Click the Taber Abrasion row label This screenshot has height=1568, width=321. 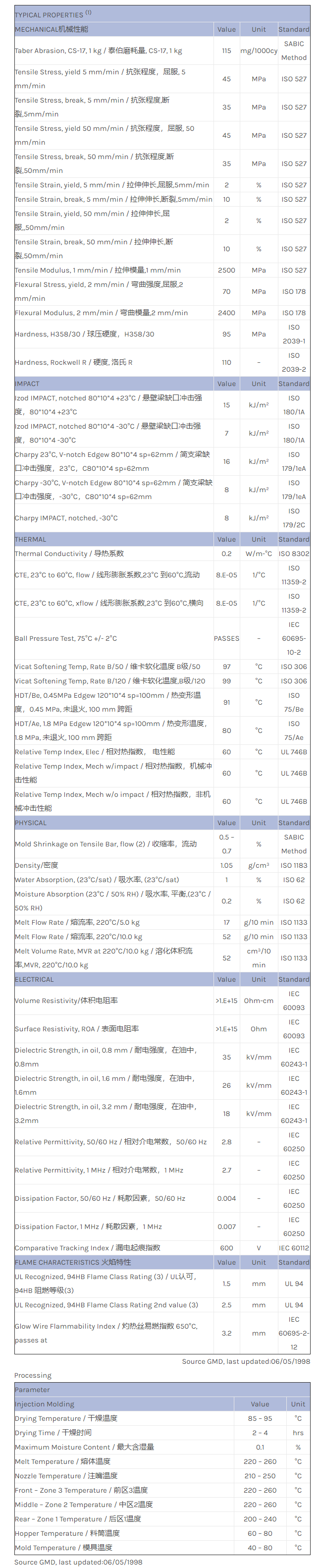point(99,51)
